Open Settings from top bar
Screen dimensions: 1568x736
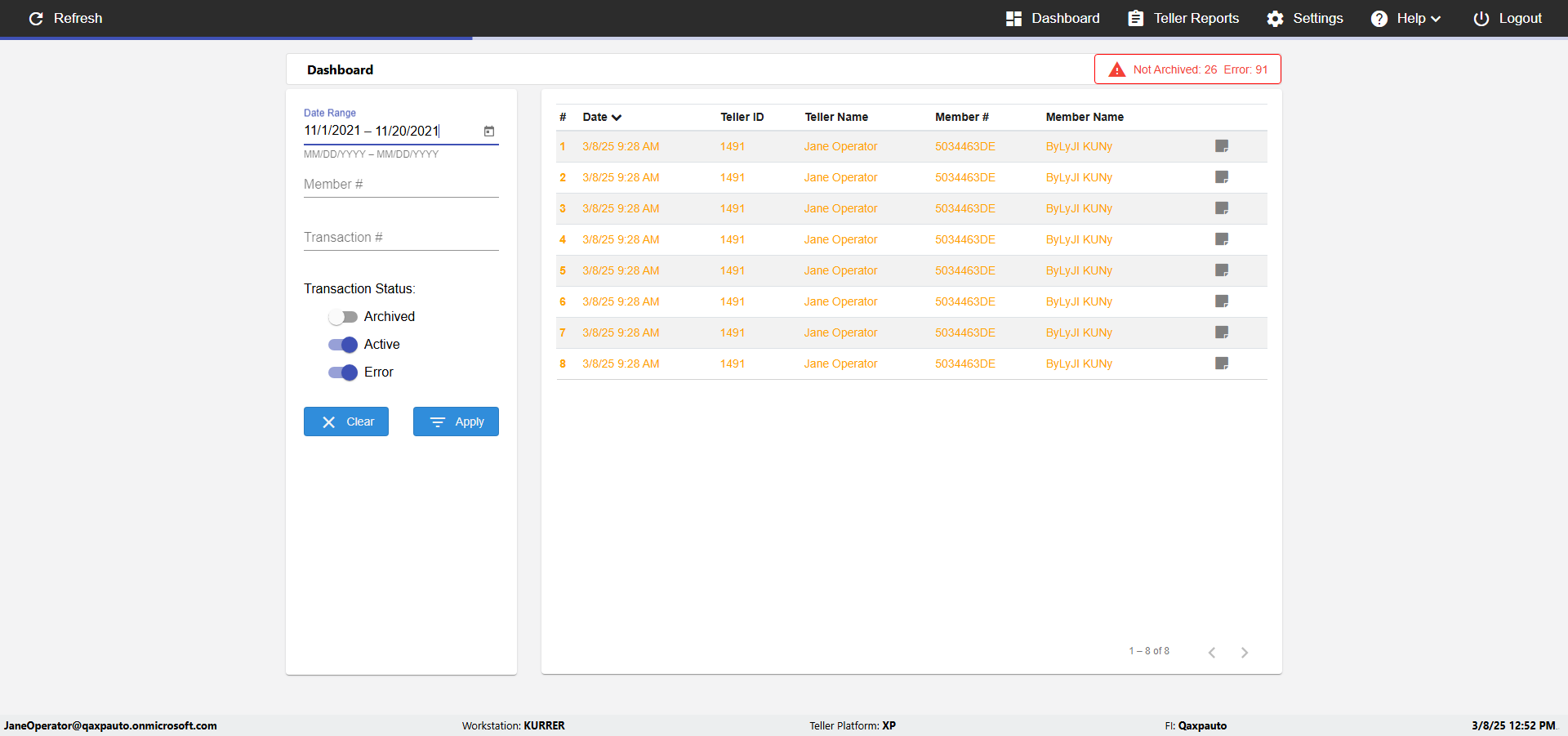pyautogui.click(x=1305, y=18)
